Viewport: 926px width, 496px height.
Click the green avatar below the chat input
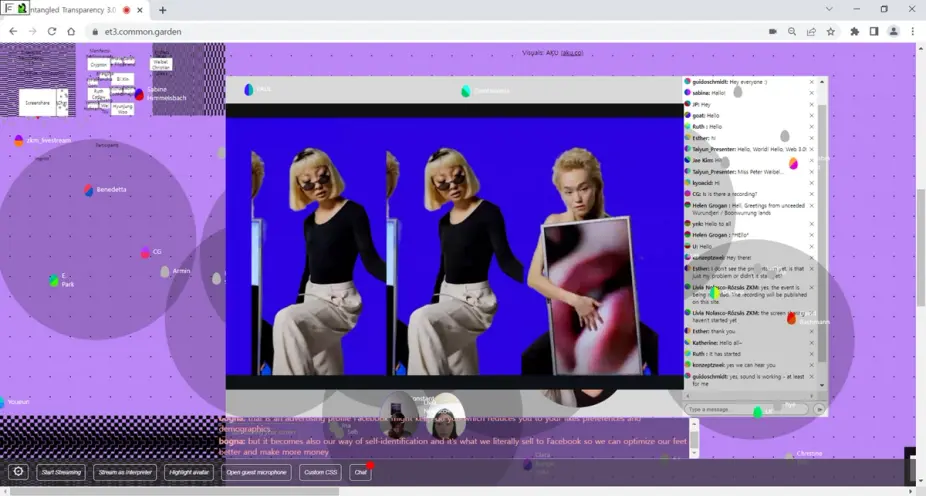pos(758,413)
